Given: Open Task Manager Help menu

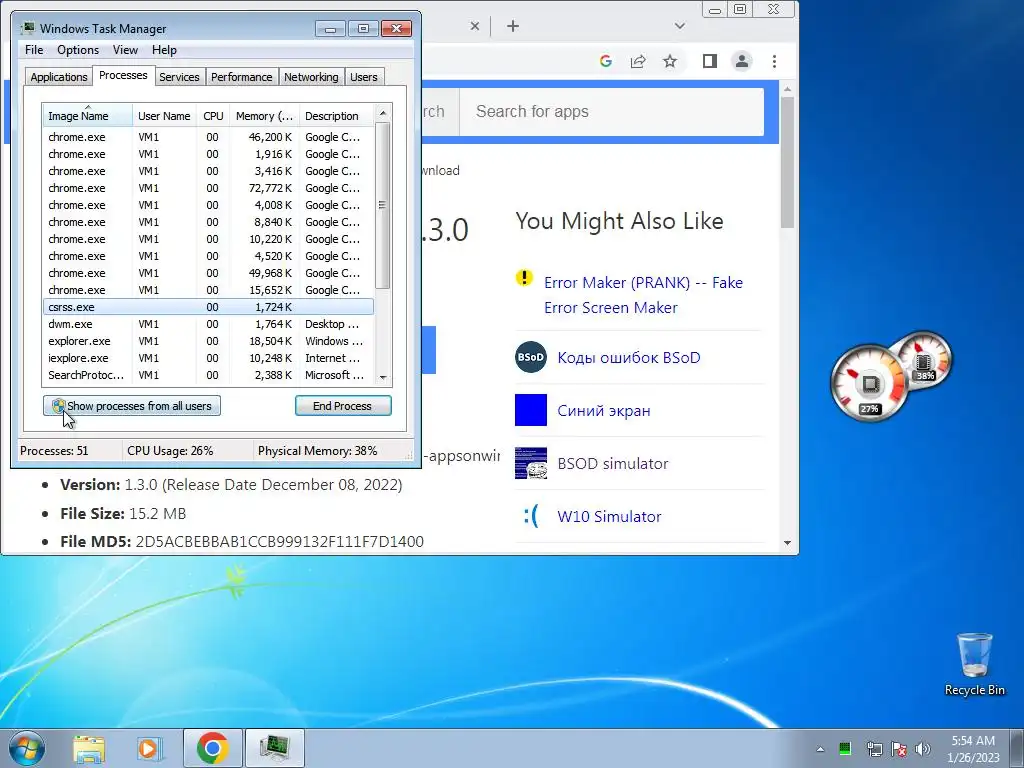Looking at the screenshot, I should pos(164,50).
